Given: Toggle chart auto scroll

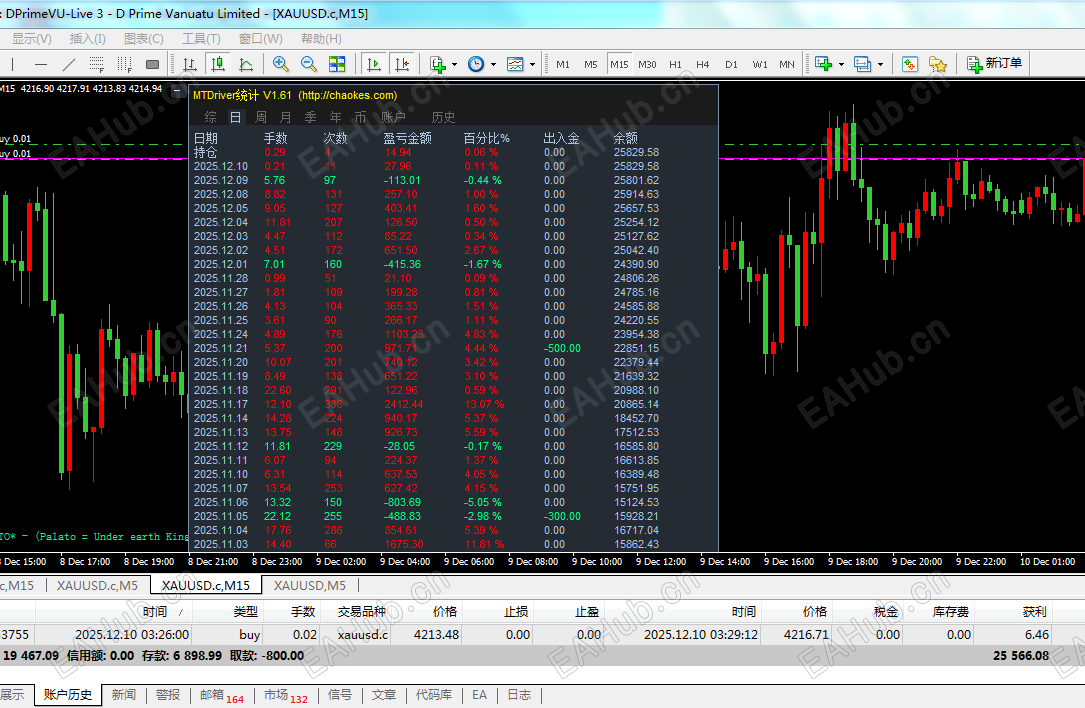Looking at the screenshot, I should [x=374, y=64].
